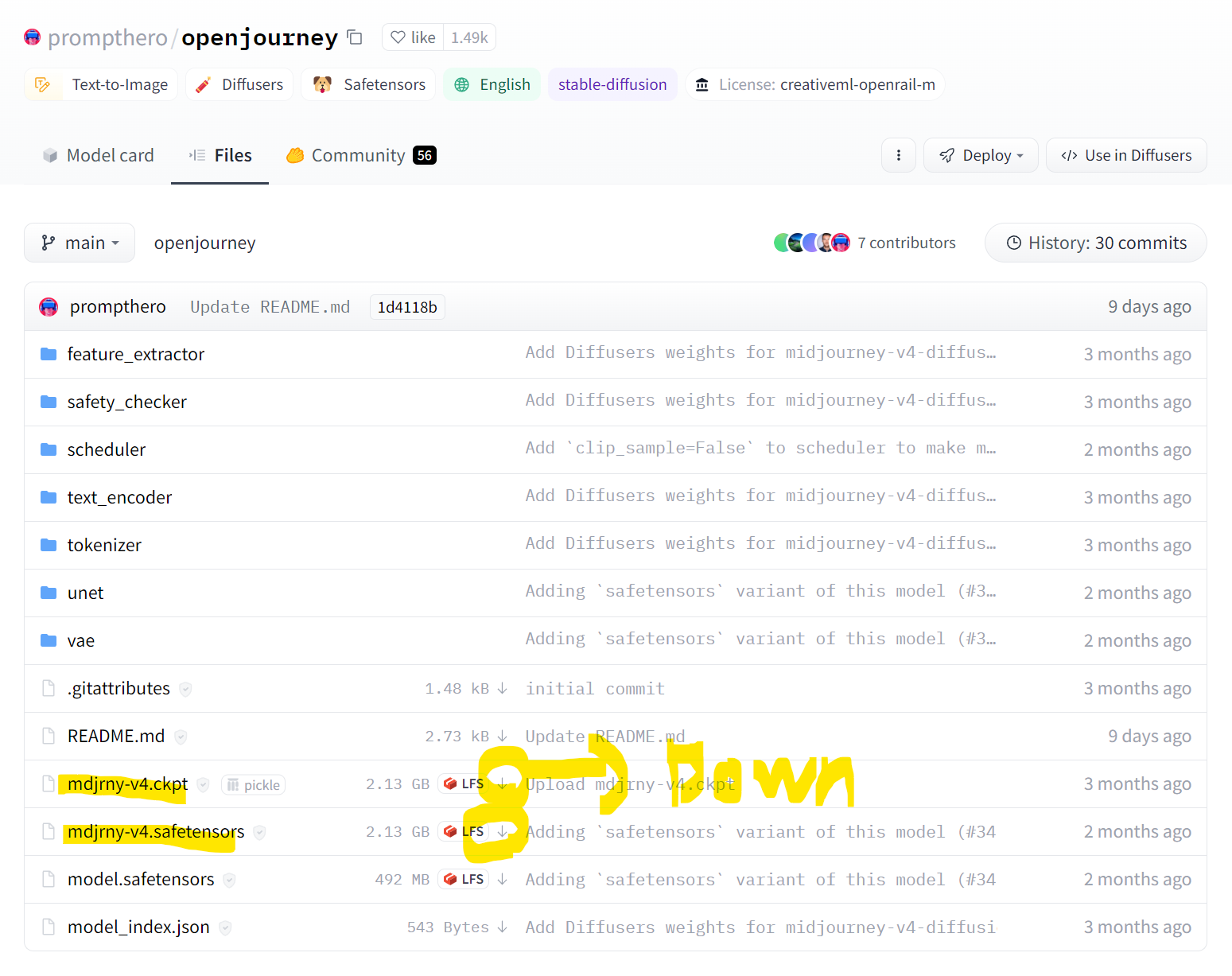The width and height of the screenshot is (1232, 976).
Task: Open initial commit message link
Action: [595, 689]
